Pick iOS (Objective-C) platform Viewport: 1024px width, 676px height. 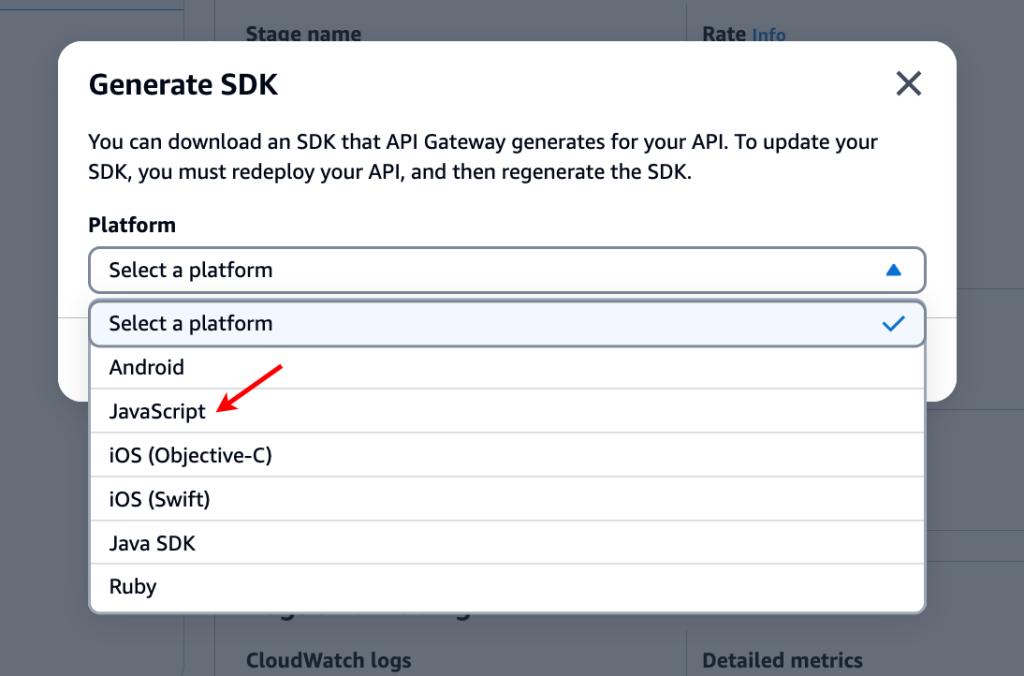click(507, 455)
